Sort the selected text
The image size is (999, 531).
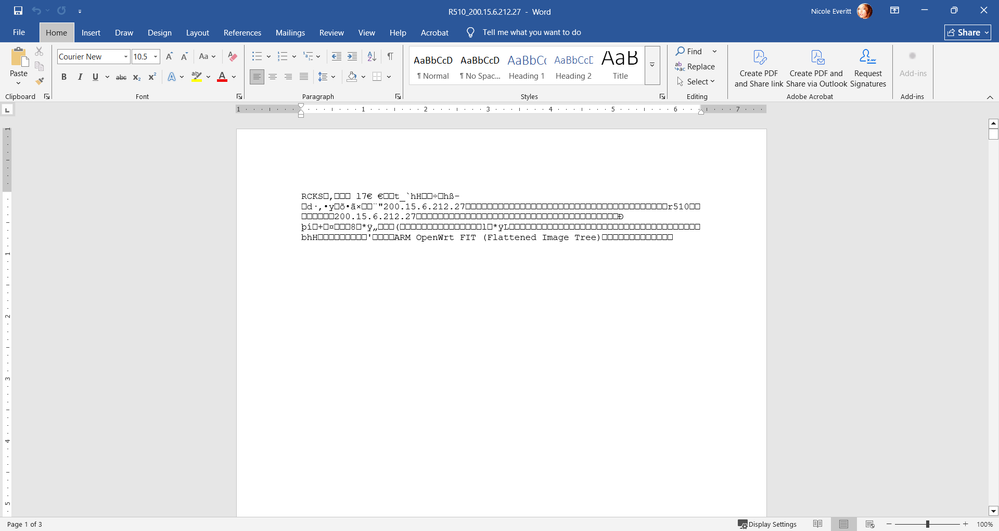point(371,57)
